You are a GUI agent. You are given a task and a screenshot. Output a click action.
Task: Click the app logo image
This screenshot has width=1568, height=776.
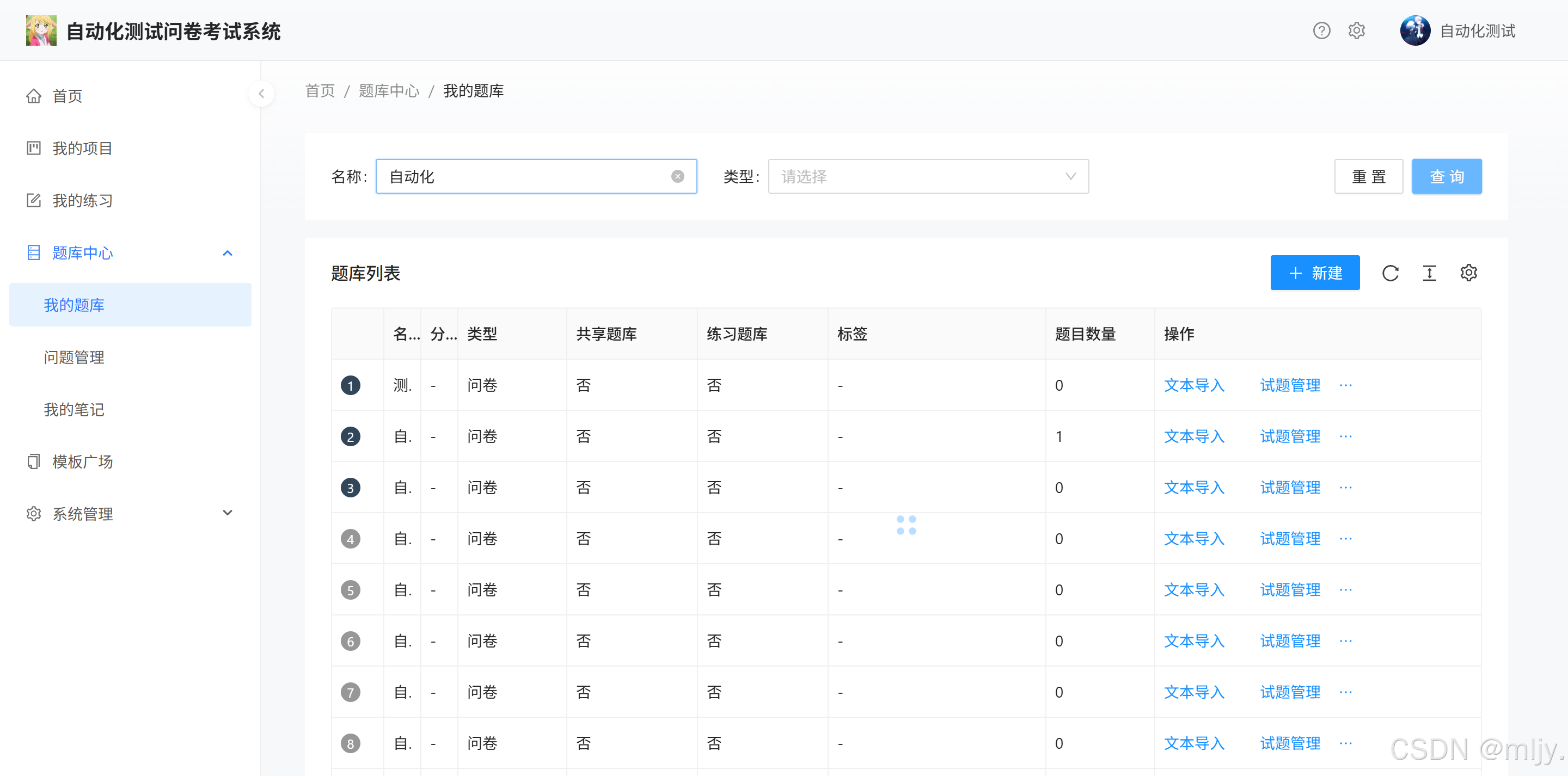41,30
